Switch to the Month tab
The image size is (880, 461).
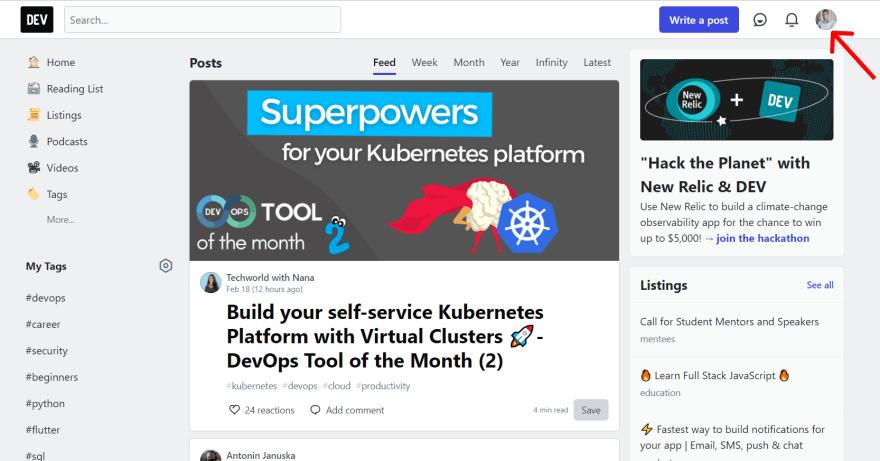469,62
